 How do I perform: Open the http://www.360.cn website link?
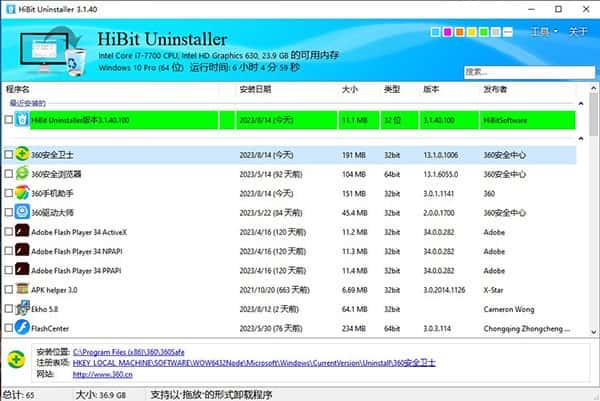click(103, 374)
